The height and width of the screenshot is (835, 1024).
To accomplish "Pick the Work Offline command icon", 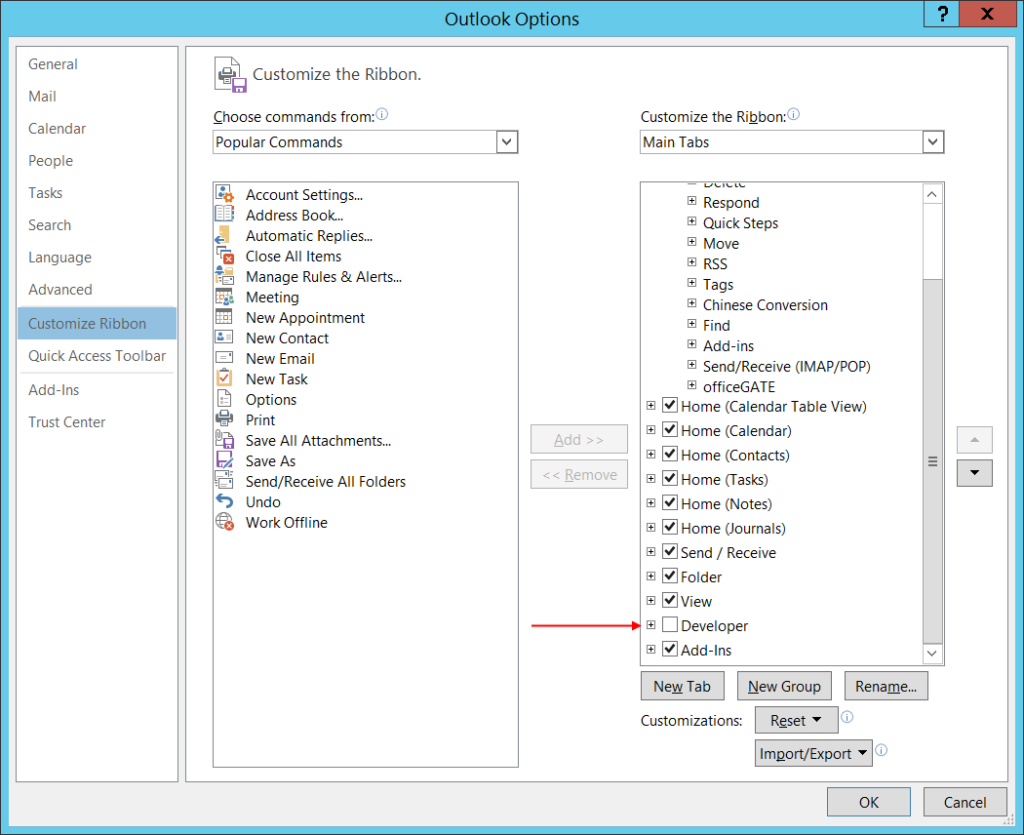I will click(x=225, y=522).
